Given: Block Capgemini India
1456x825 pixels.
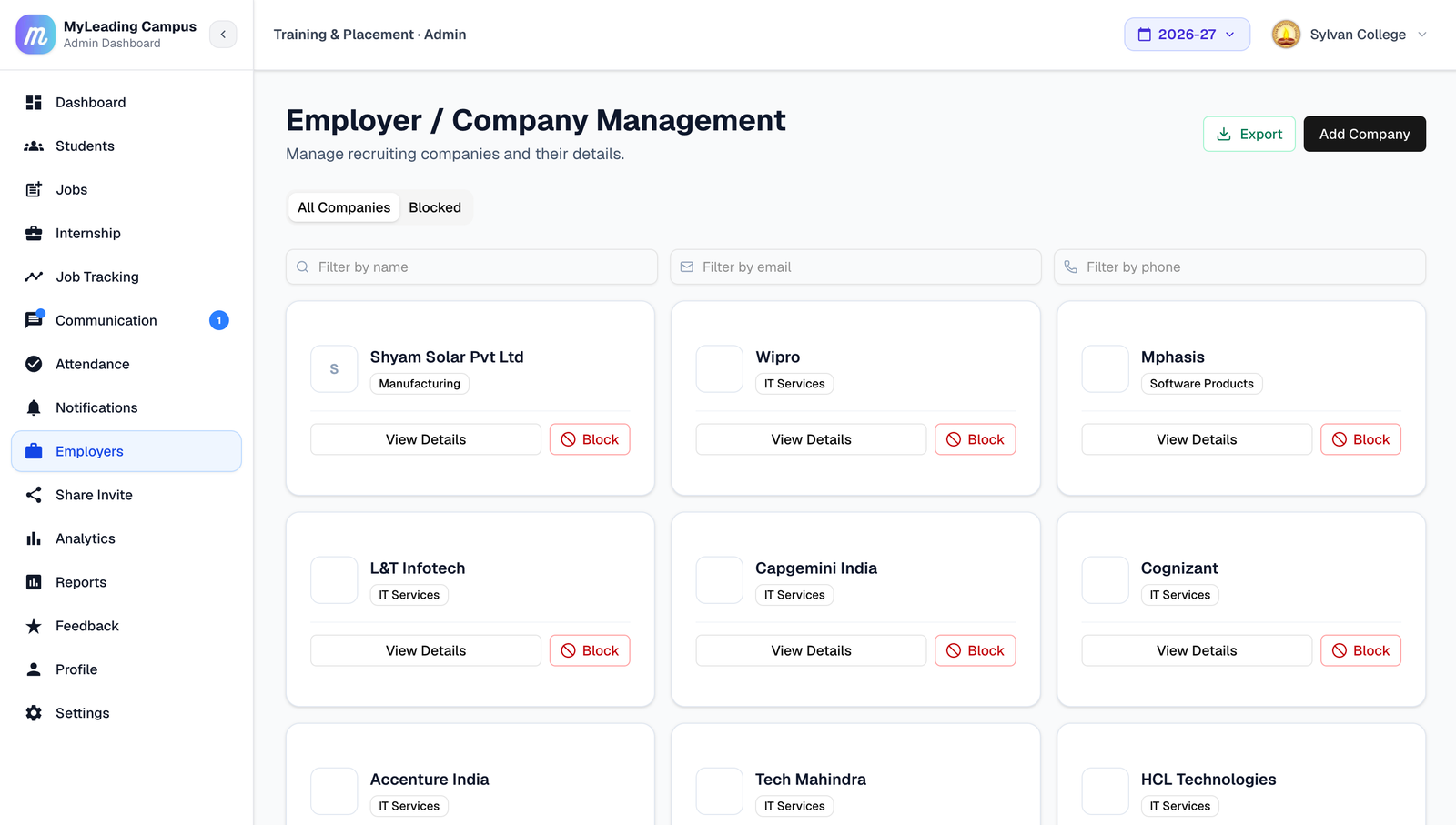Looking at the screenshot, I should (x=976, y=650).
